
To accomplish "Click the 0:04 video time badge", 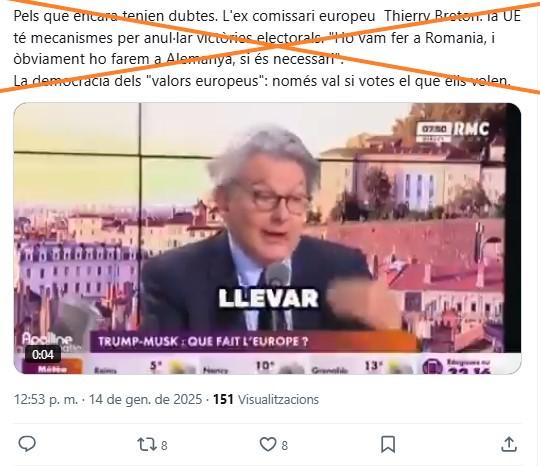I will [43, 354].
